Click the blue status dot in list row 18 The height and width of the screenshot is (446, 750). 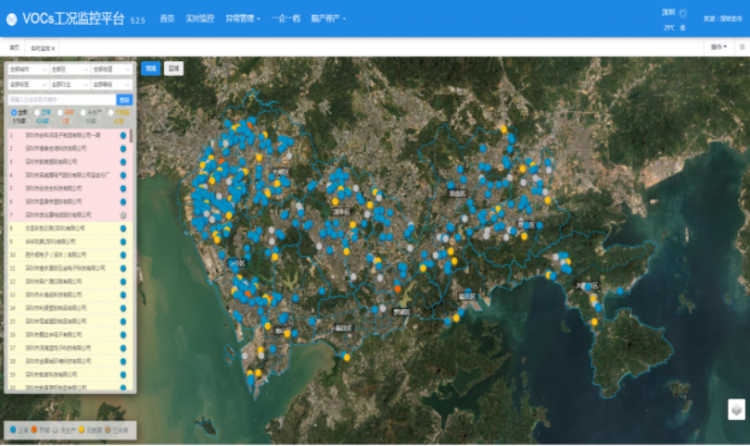pyautogui.click(x=123, y=361)
